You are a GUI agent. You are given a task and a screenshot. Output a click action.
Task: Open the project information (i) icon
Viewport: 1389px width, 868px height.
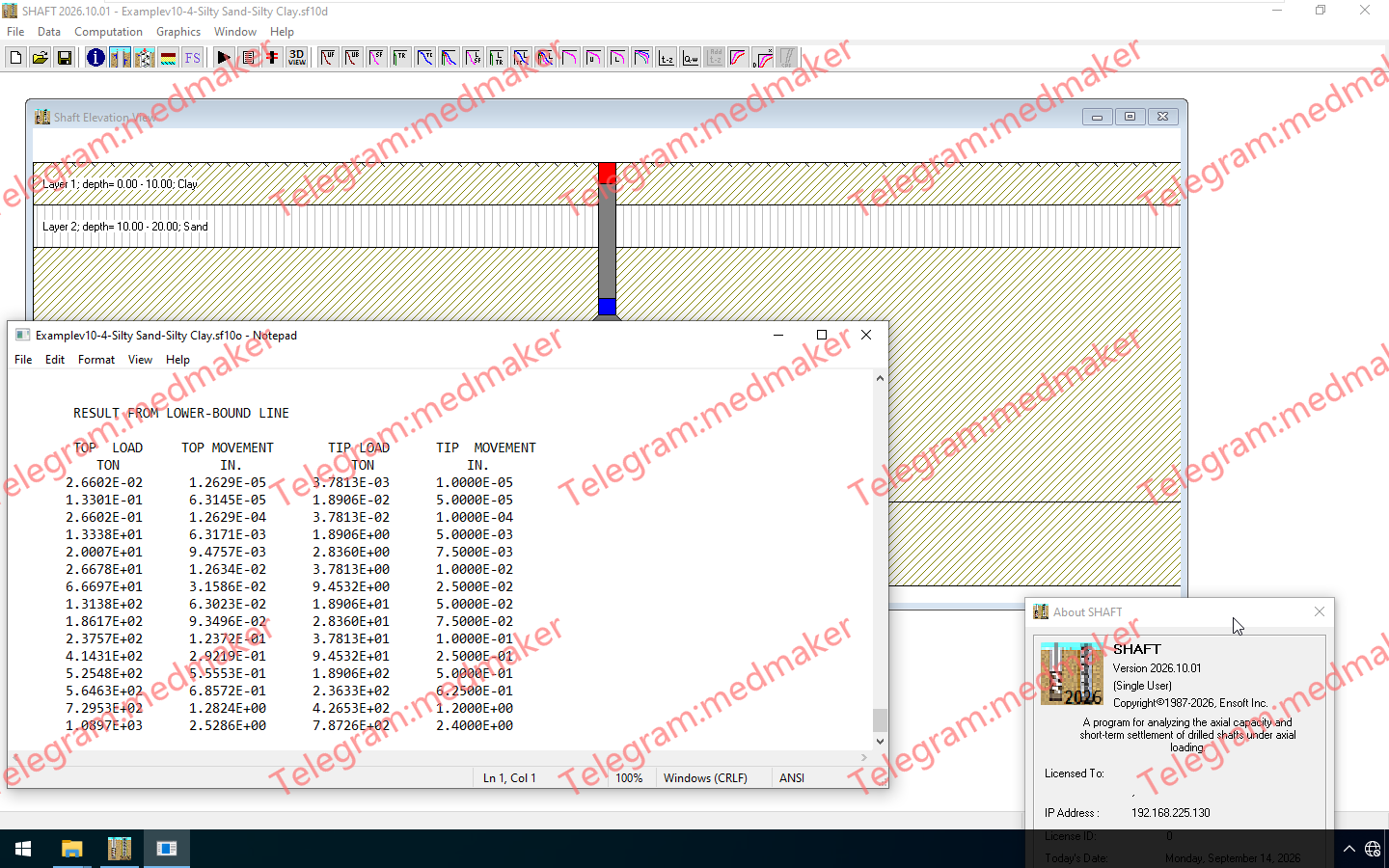click(95, 58)
